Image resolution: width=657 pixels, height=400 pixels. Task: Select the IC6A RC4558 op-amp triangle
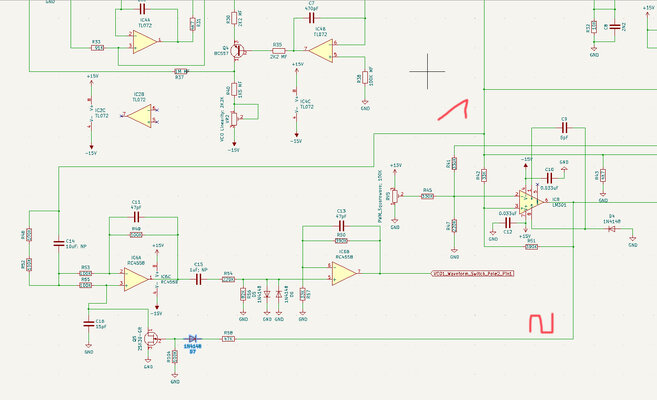coord(136,279)
